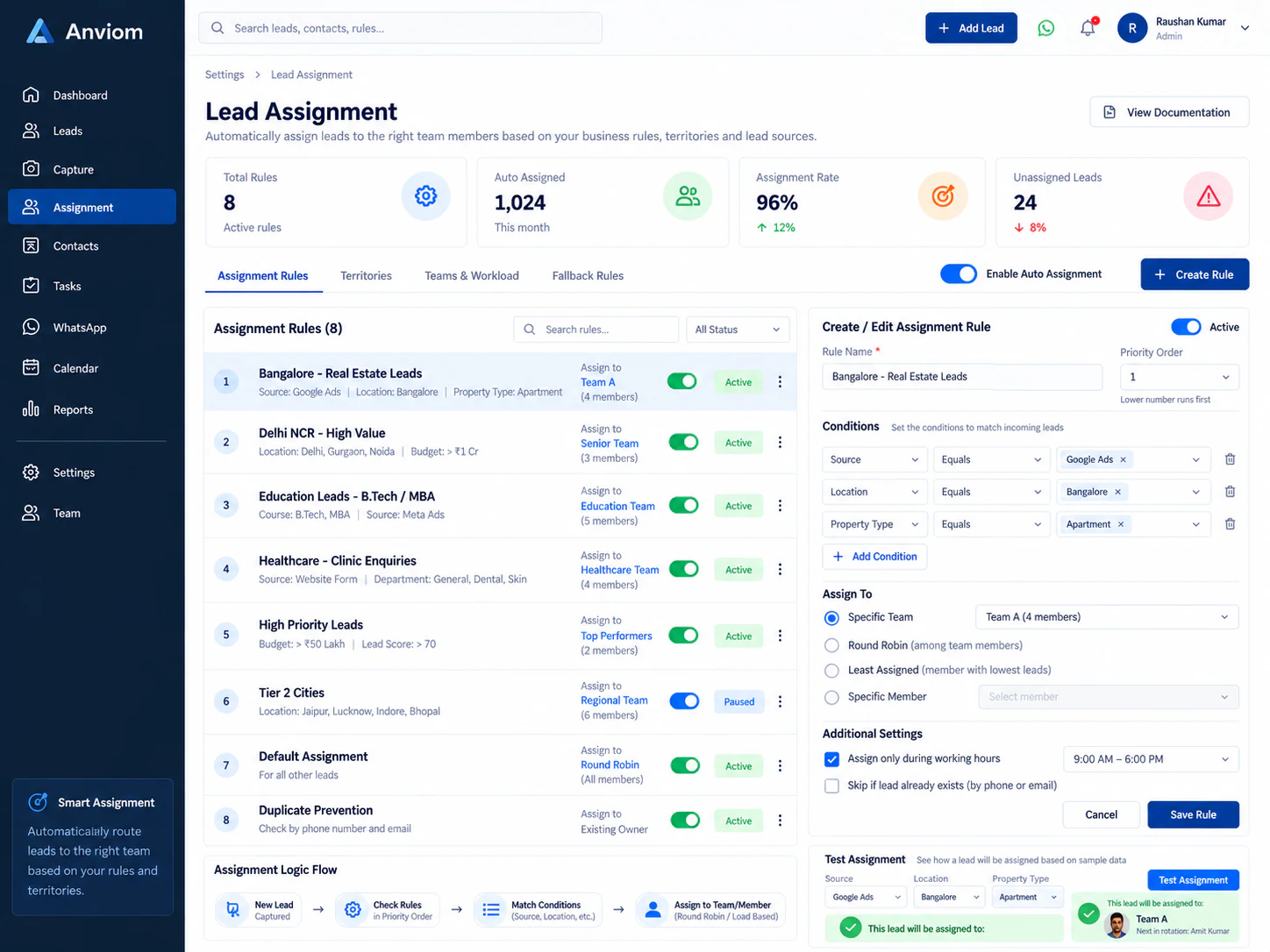Image resolution: width=1270 pixels, height=952 pixels.
Task: Open WhatsApp icon in top header
Action: pos(1045,28)
